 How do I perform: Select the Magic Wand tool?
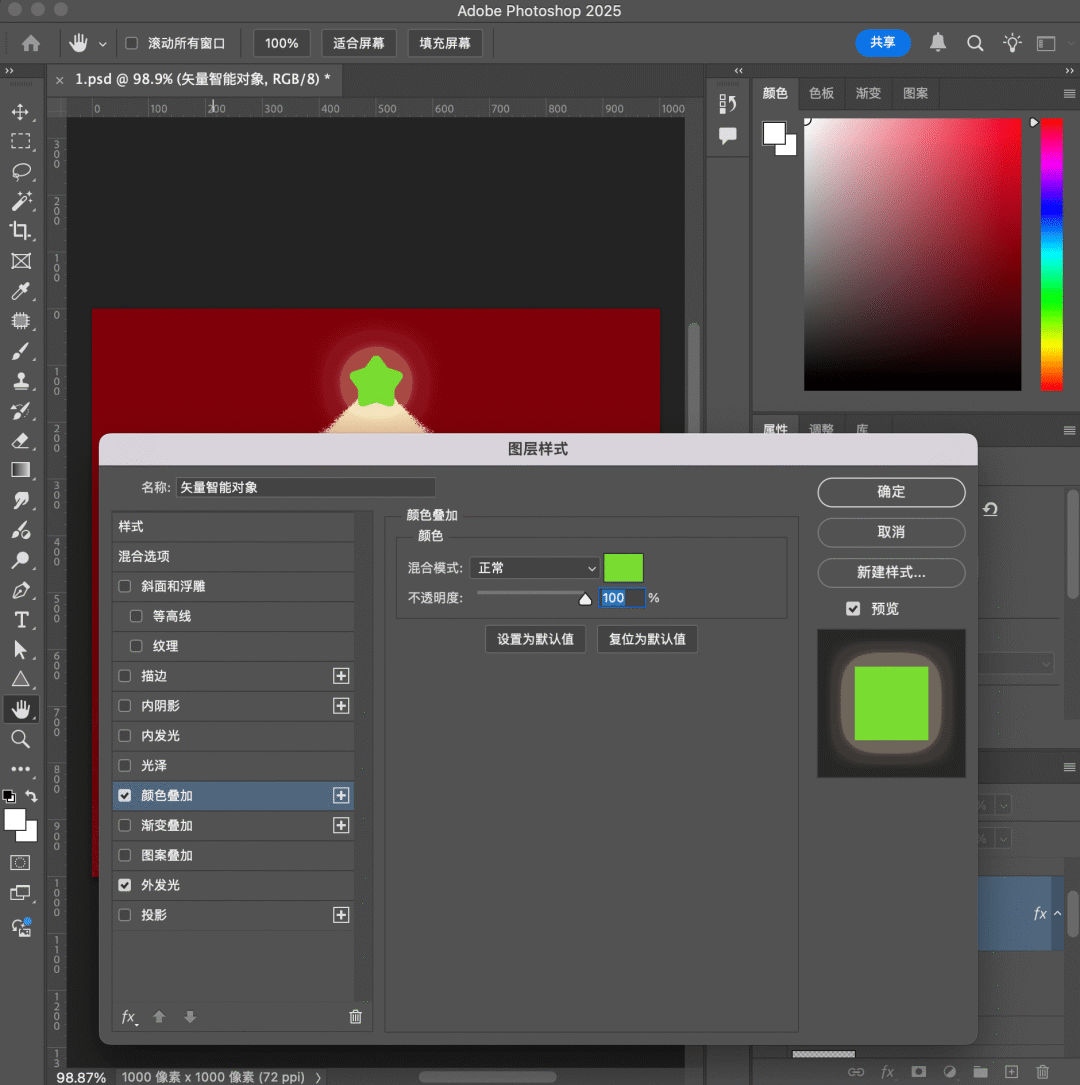tap(20, 201)
